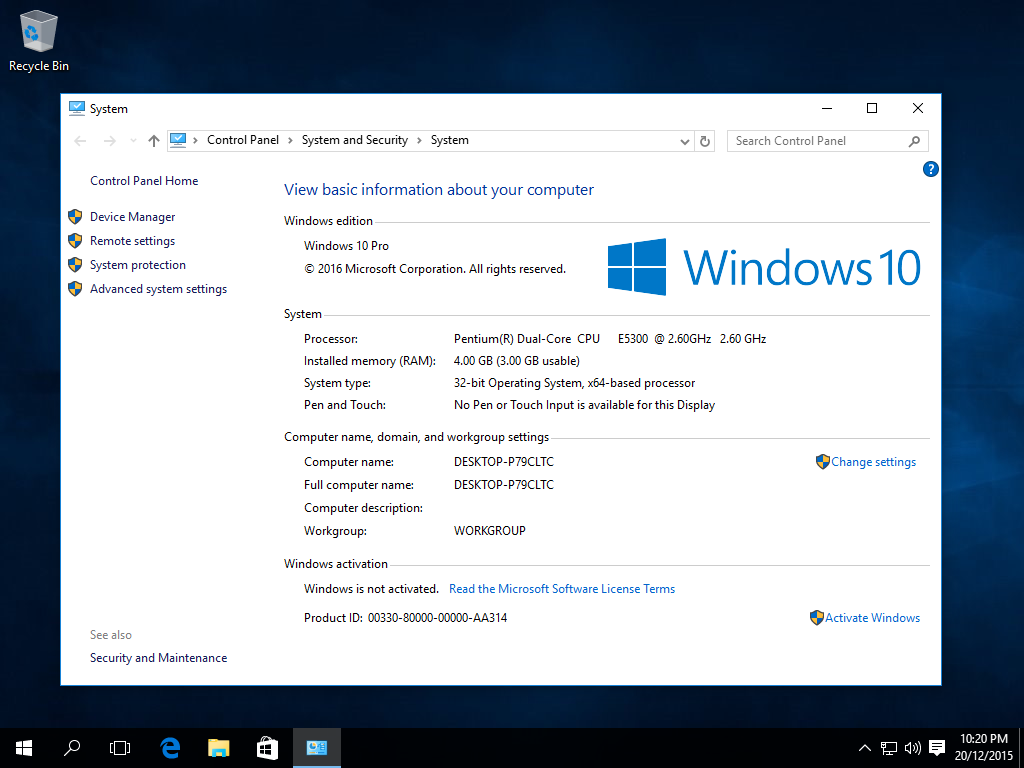Go to Control Panel breadcrumb
This screenshot has height=768, width=1024.
point(243,140)
